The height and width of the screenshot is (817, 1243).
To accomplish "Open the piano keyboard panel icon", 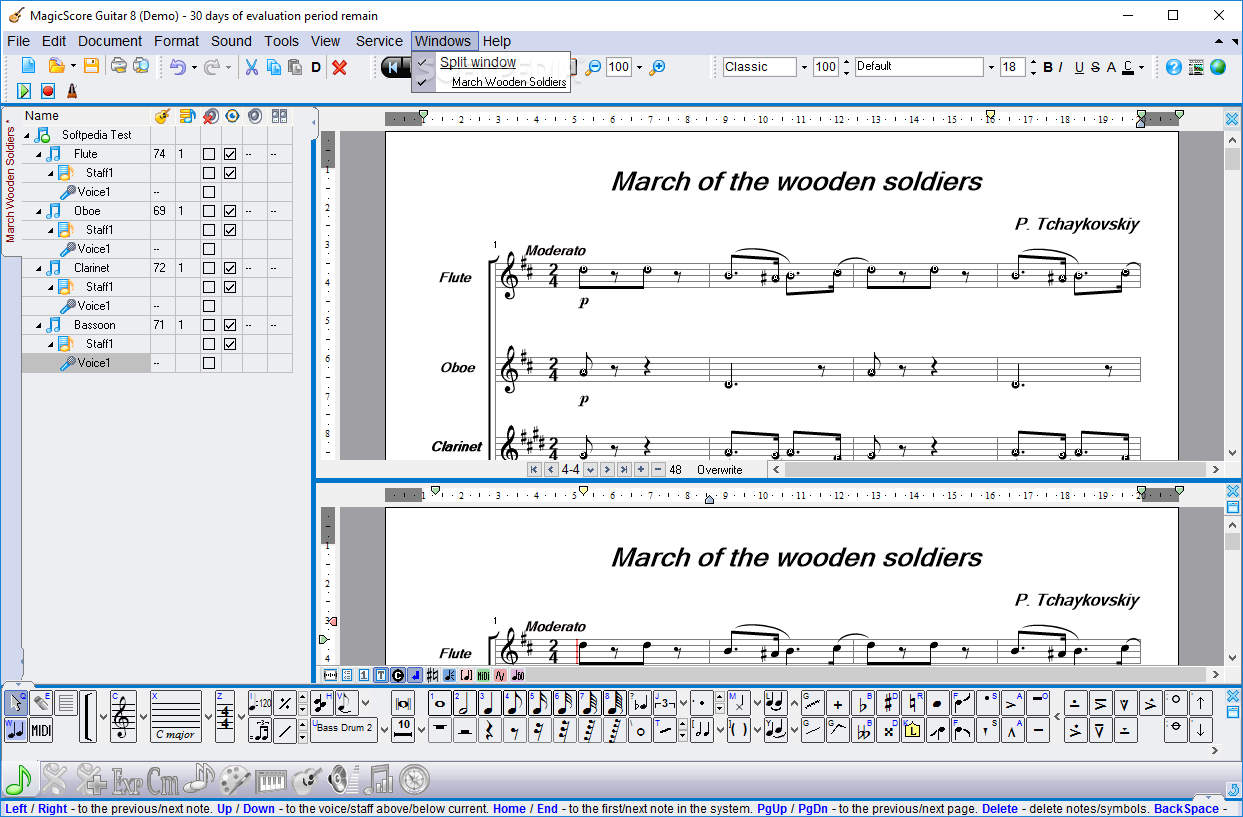I will click(270, 778).
